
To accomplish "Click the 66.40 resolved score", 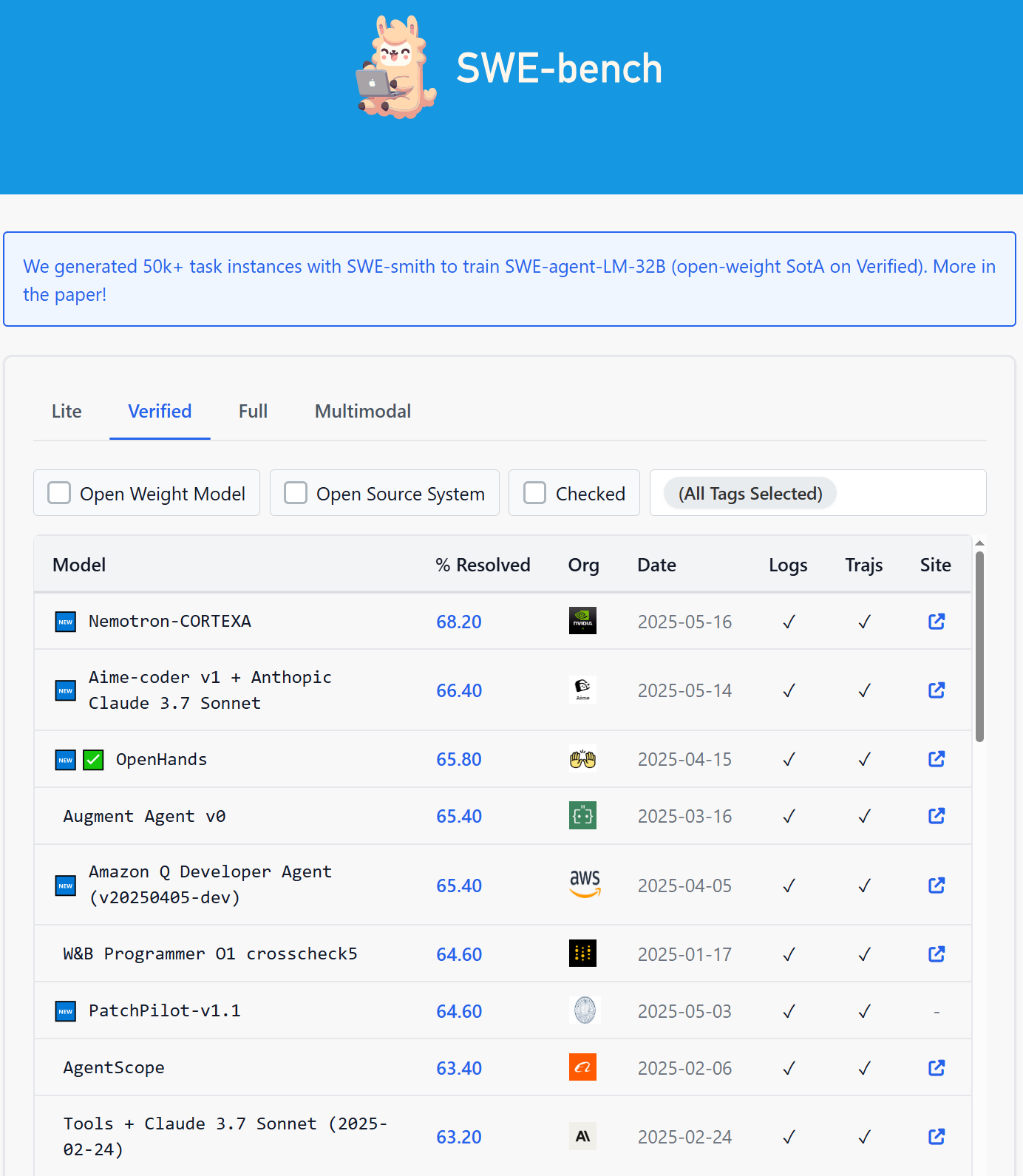I will (459, 690).
